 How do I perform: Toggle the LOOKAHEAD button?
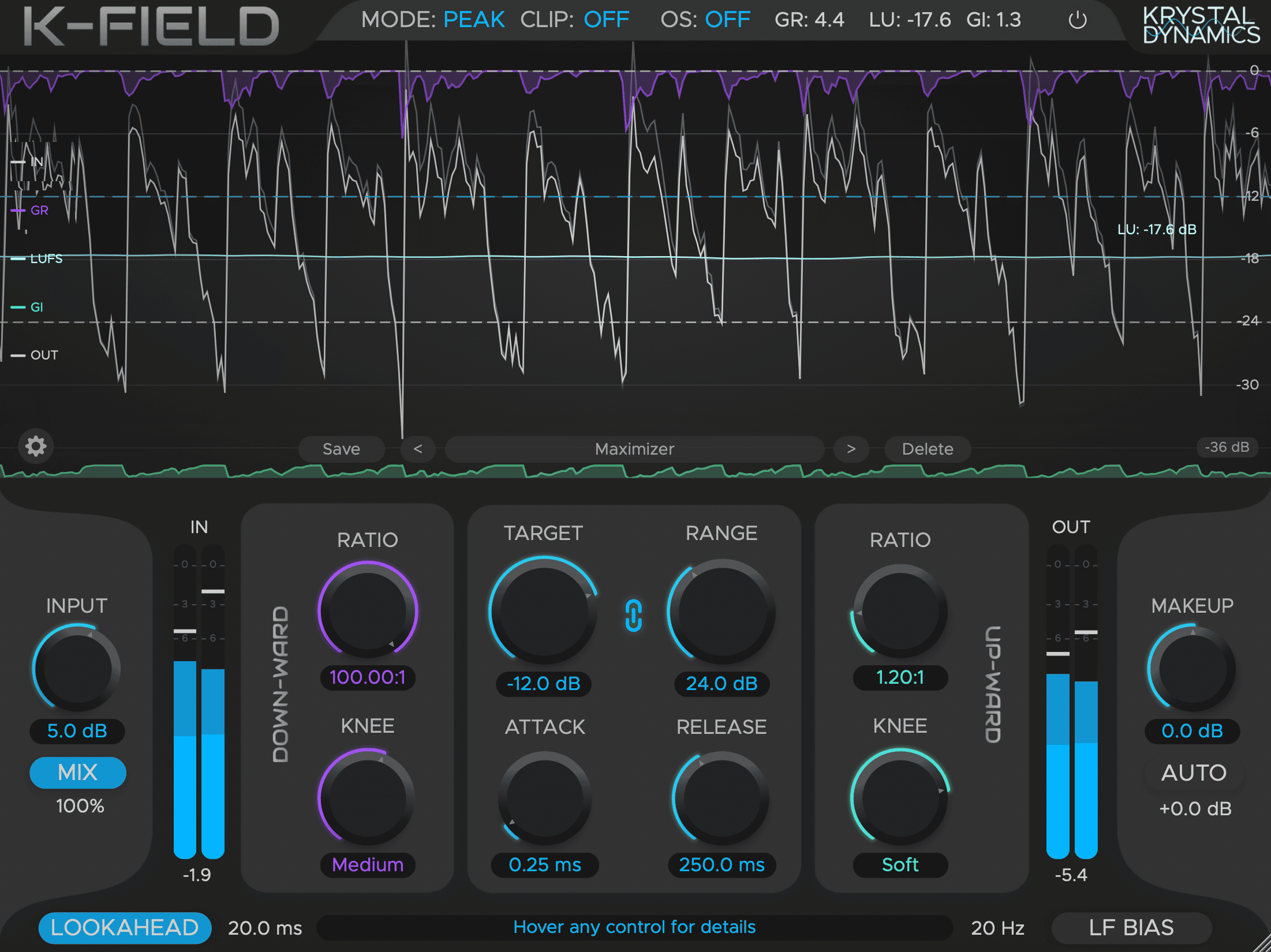(x=125, y=928)
